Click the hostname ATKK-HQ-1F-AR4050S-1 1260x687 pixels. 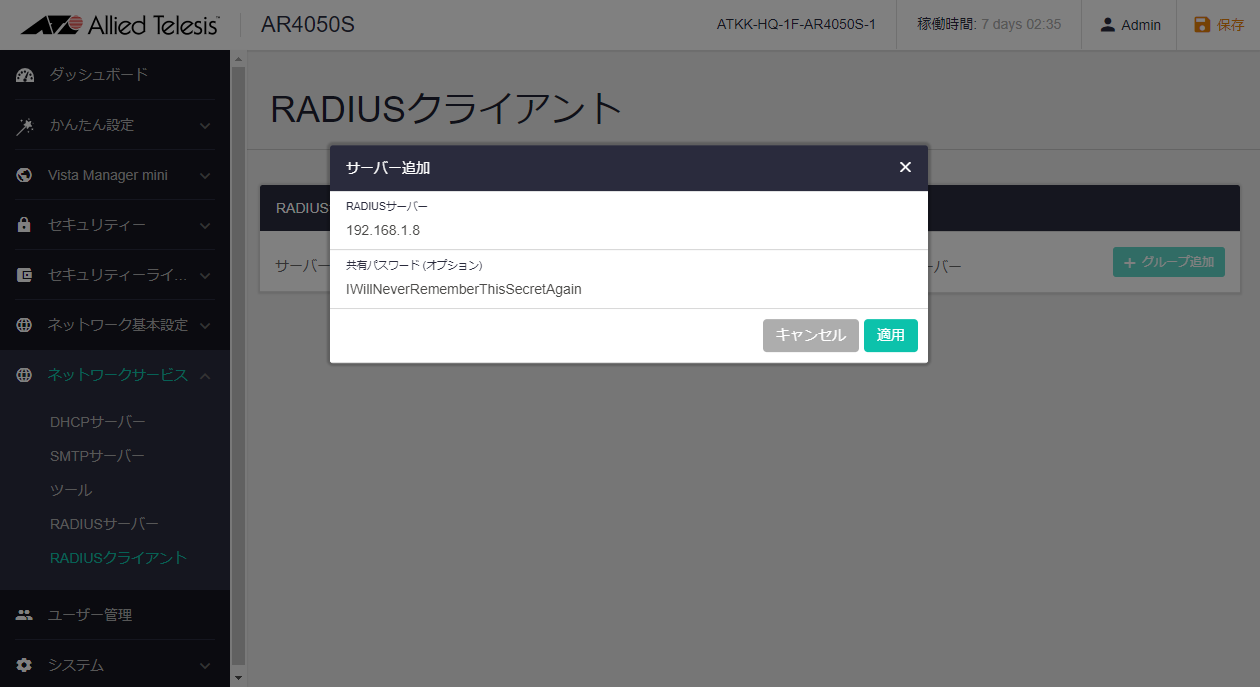coord(796,25)
